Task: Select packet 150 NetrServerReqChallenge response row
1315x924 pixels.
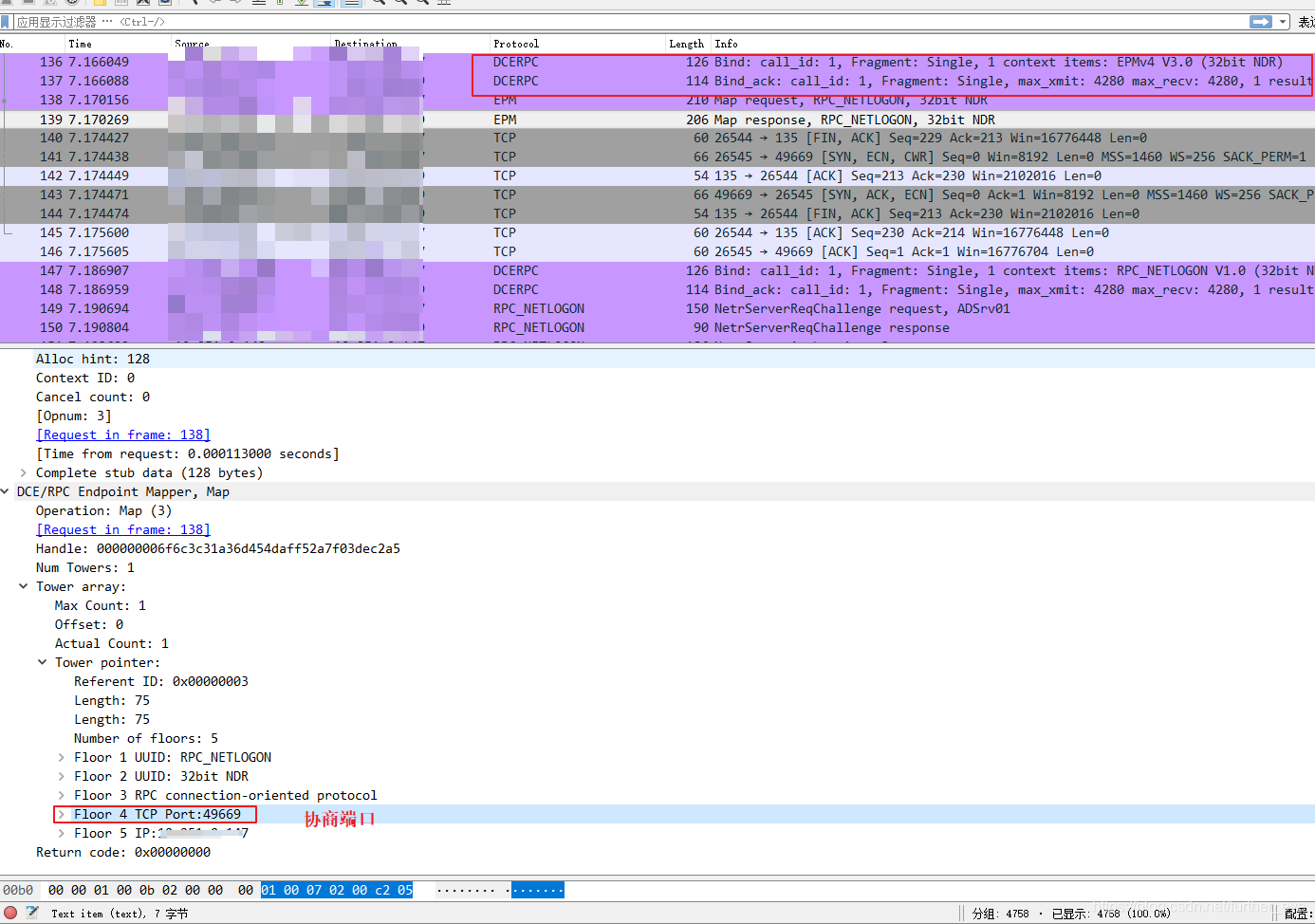Action: pyautogui.click(x=657, y=327)
